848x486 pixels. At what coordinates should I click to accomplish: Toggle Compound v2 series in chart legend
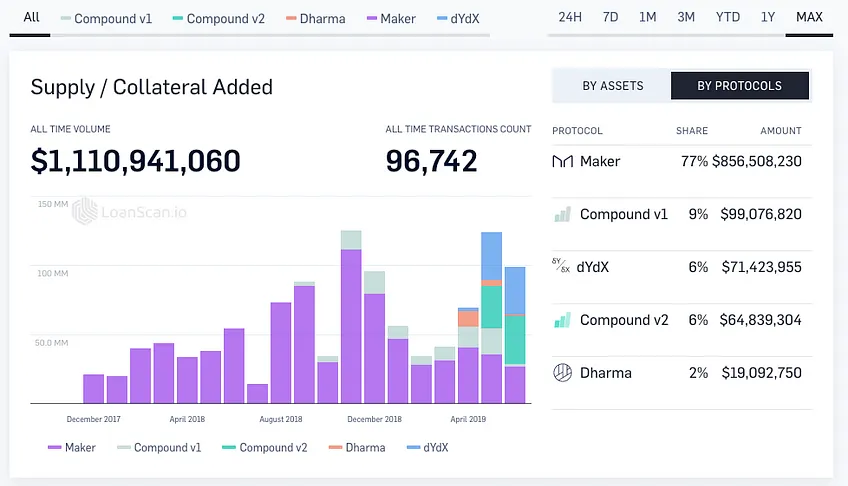pos(264,448)
